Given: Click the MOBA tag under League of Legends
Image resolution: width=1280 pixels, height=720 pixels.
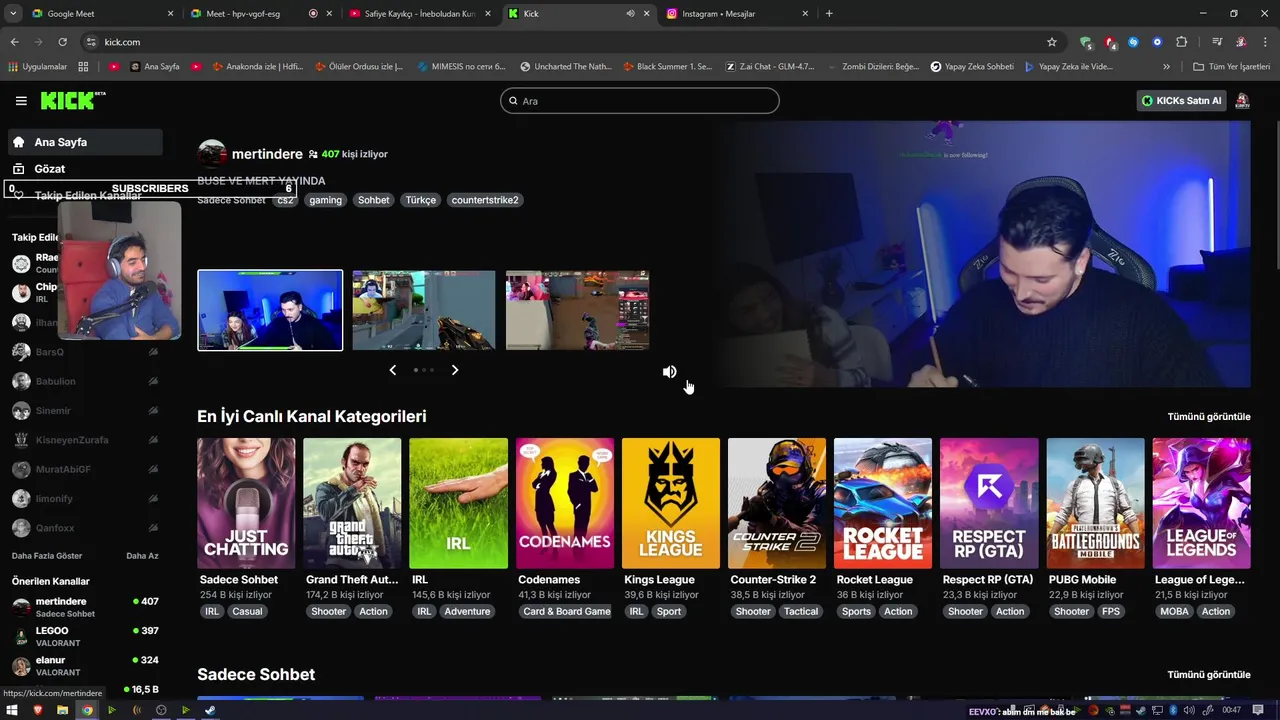Looking at the screenshot, I should [x=1174, y=612].
